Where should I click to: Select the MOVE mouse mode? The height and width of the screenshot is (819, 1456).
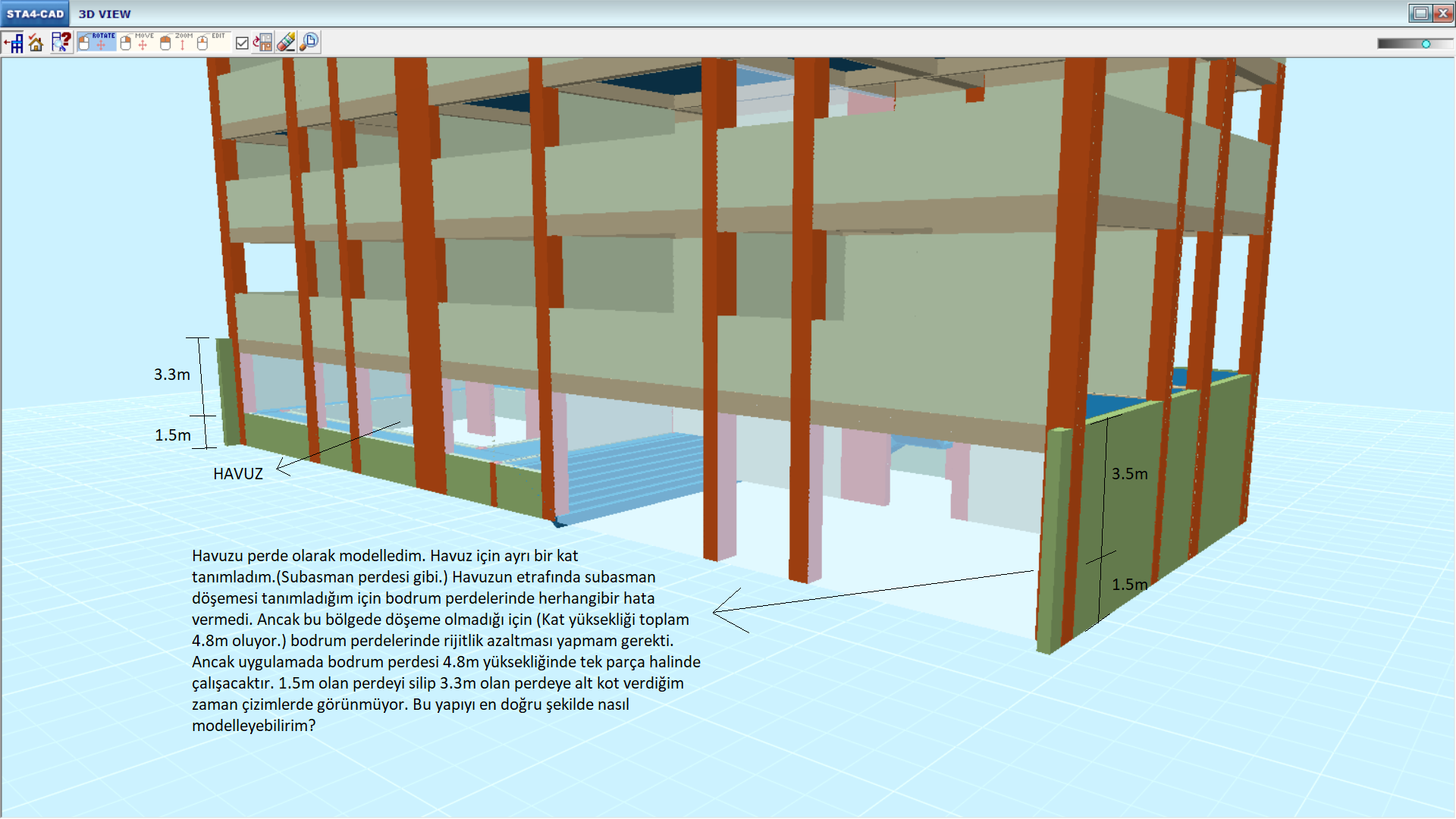(137, 42)
